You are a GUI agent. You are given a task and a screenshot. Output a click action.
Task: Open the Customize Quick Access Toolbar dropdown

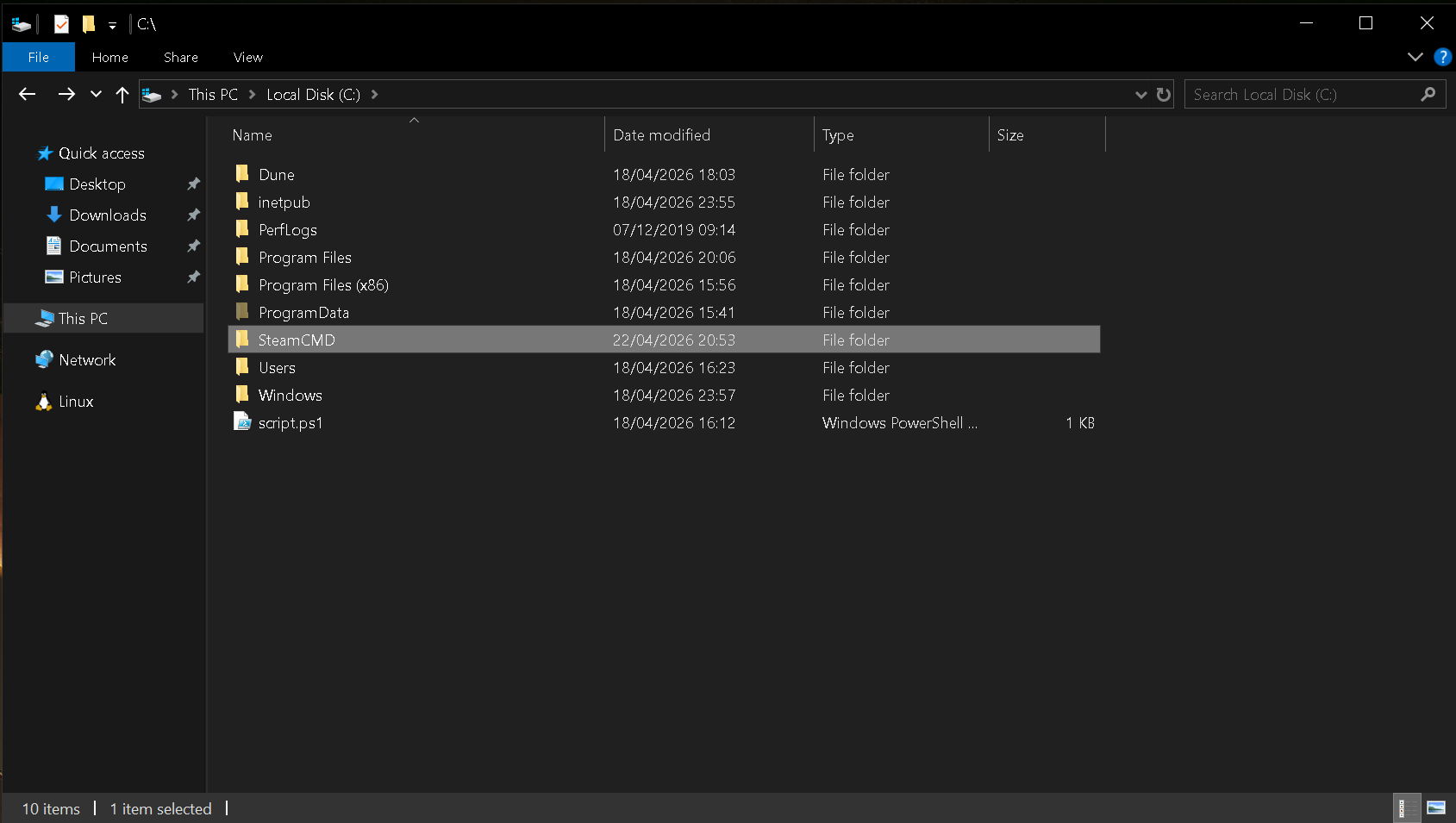[112, 26]
